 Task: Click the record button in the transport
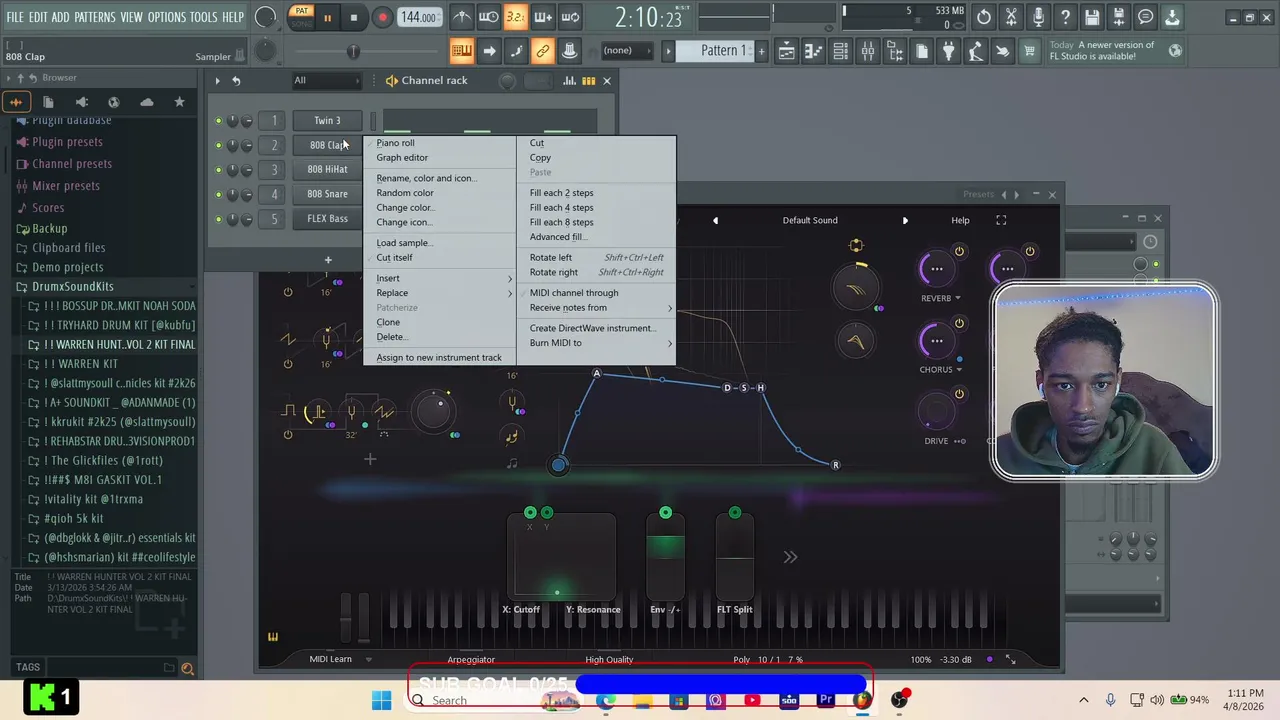point(382,17)
